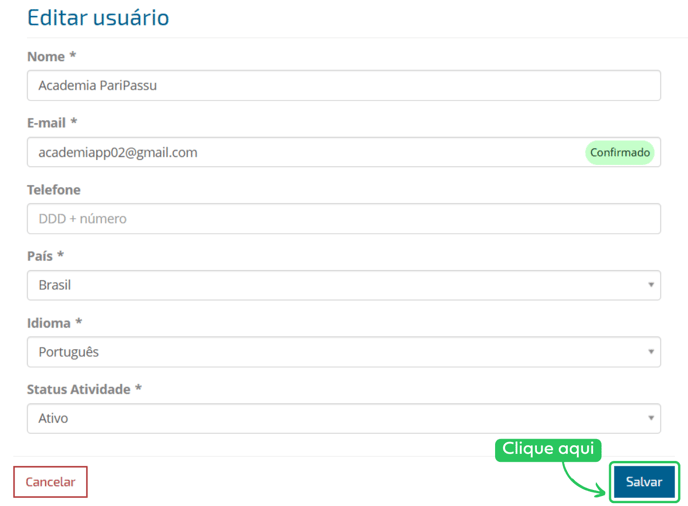Click the Confirmado badge in E-mail field
Viewport: 688px width, 506px height.
click(x=620, y=153)
